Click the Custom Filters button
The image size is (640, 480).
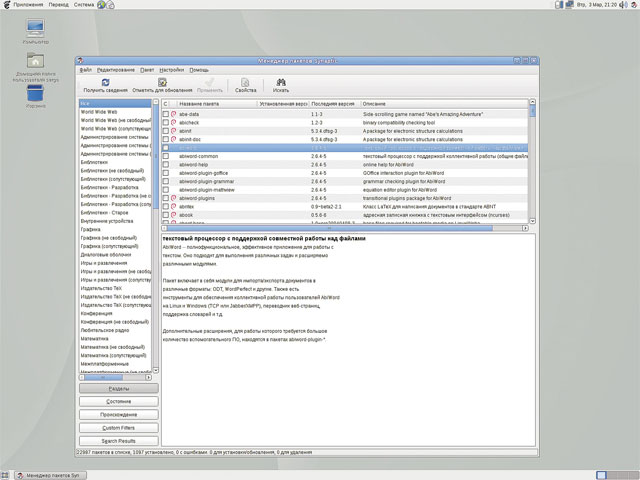118,428
